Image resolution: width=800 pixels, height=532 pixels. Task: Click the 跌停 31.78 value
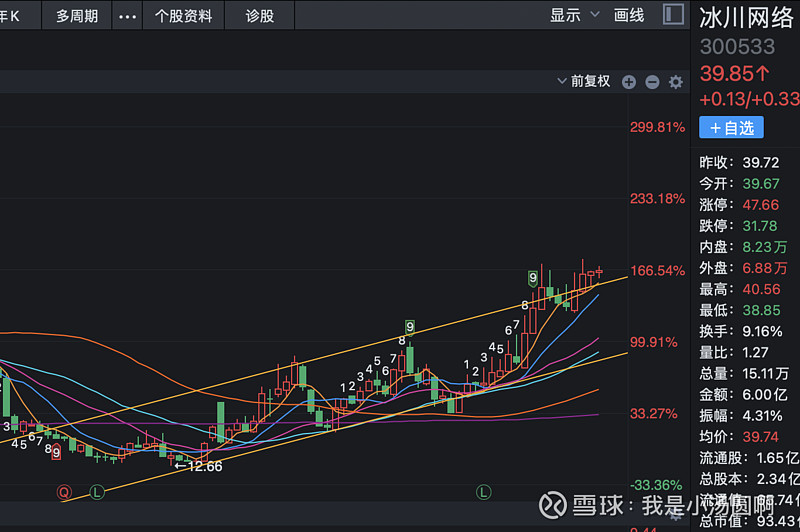pyautogui.click(x=760, y=226)
